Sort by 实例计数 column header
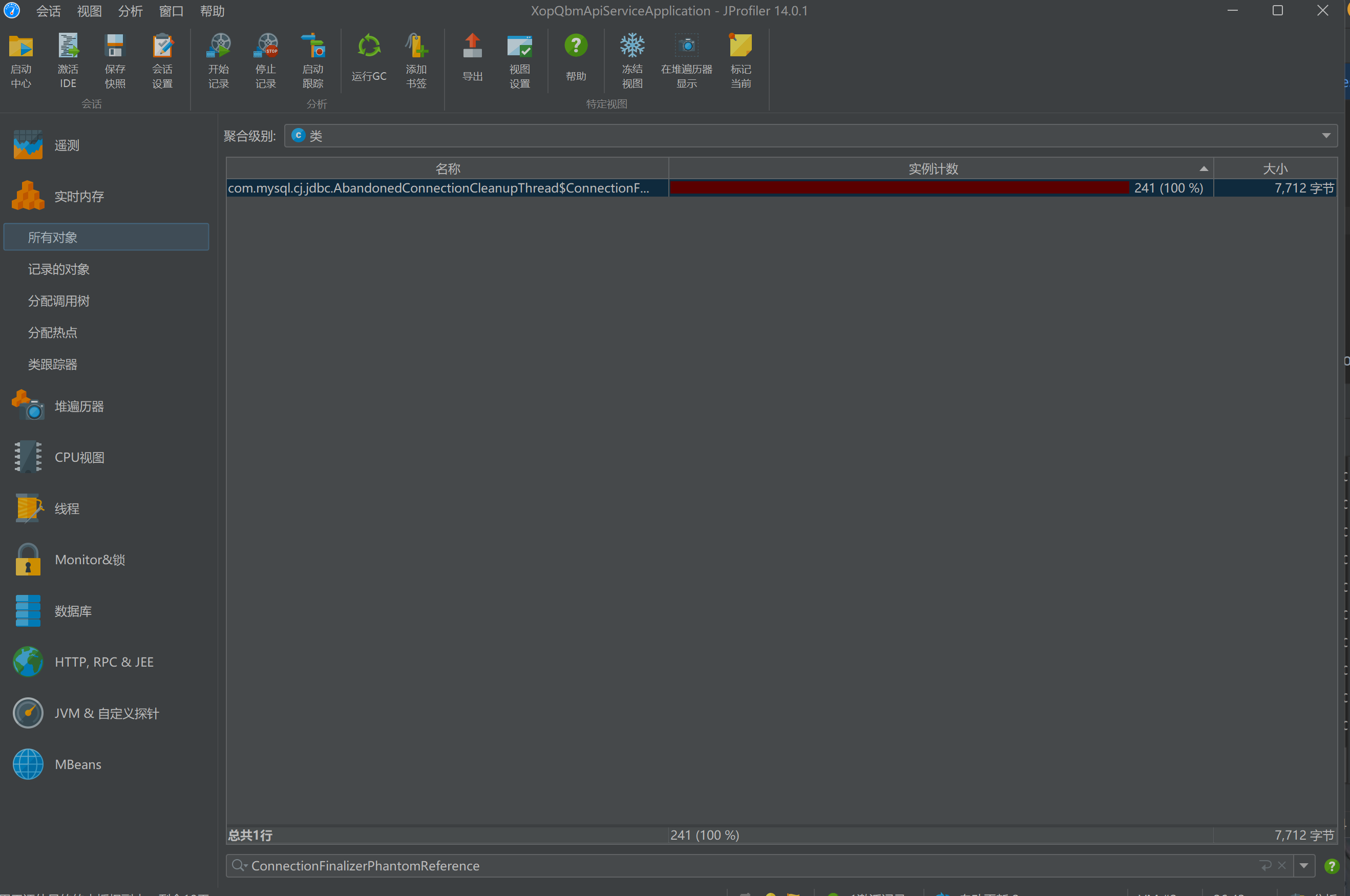Screen dimensions: 1350x896 tap(933, 168)
